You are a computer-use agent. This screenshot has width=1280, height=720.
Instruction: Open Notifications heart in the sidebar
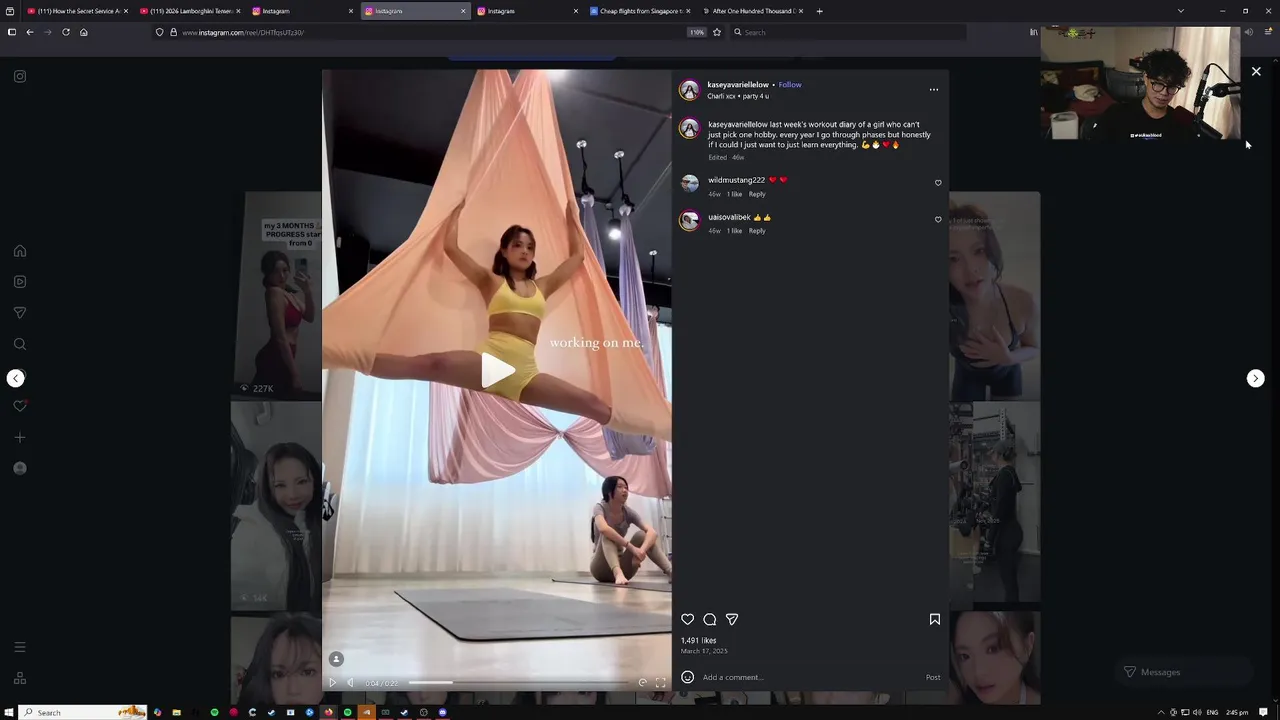point(20,406)
